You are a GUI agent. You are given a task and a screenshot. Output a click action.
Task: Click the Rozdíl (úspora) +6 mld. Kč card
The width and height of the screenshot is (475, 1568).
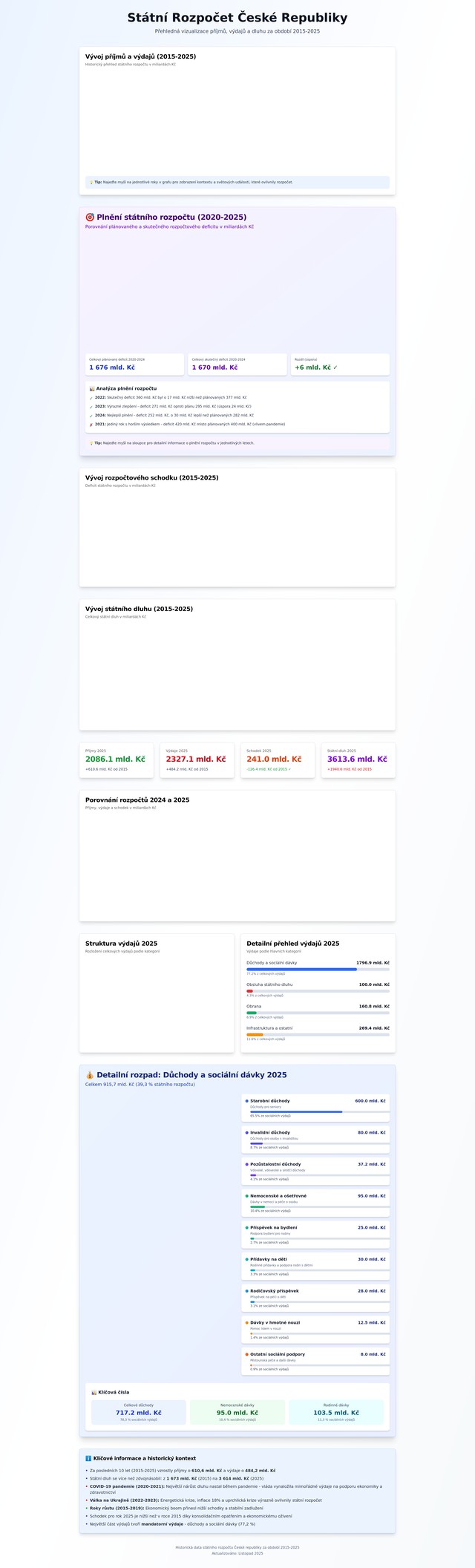click(339, 364)
